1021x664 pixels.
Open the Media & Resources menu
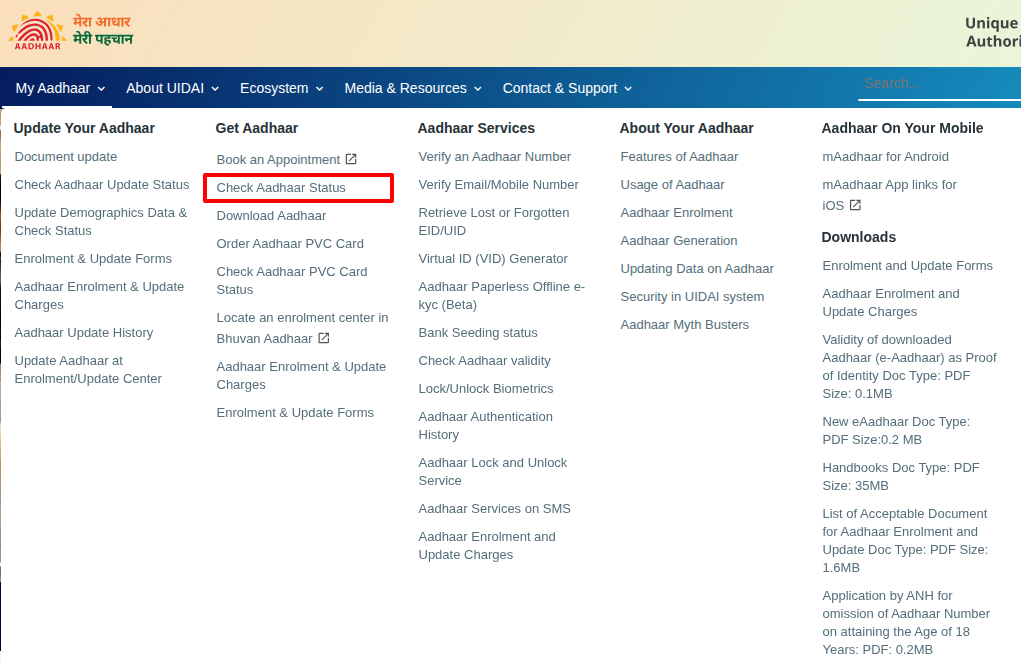click(x=413, y=88)
